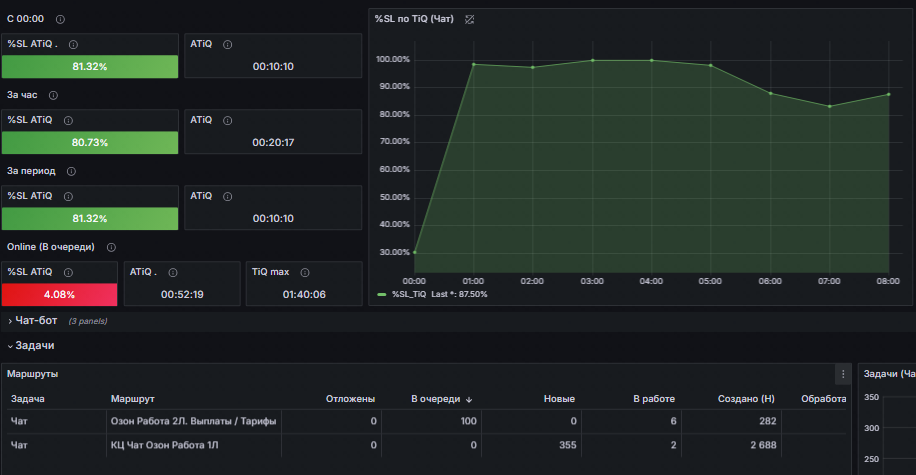The height and width of the screenshot is (475, 916).
Task: Click the 100 in queue value
Action: tap(469, 421)
